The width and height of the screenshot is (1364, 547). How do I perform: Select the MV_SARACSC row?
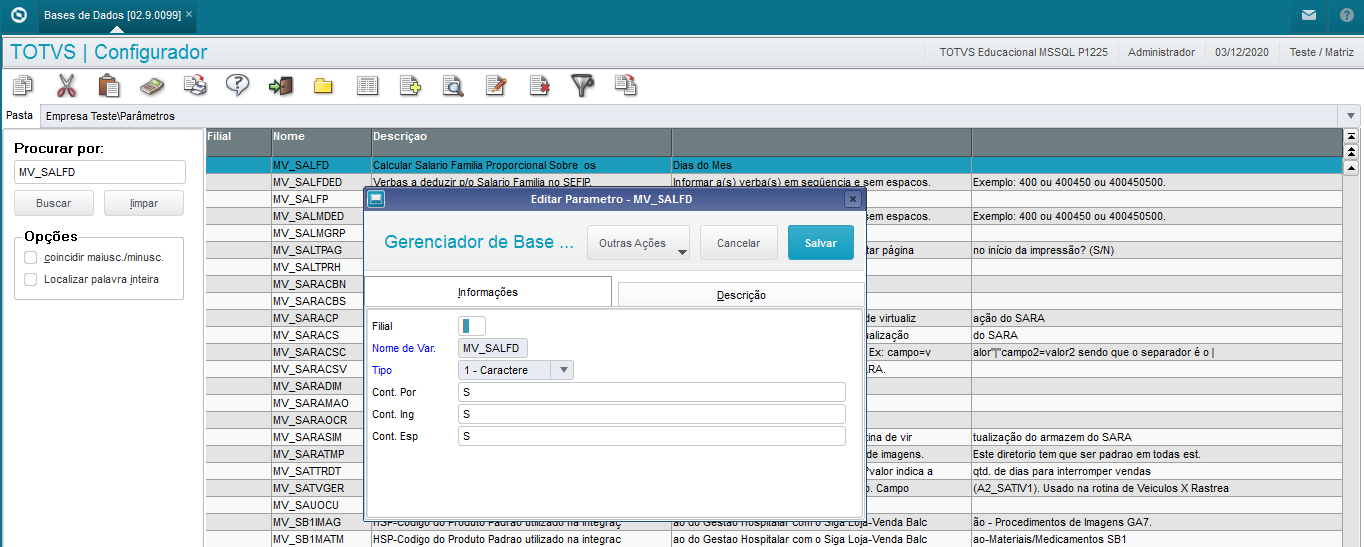(x=773, y=352)
